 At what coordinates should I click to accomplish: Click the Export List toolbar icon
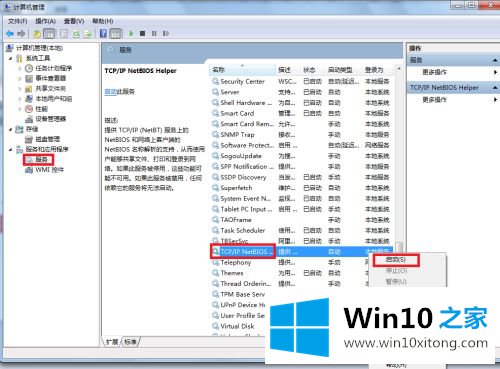(x=88, y=34)
